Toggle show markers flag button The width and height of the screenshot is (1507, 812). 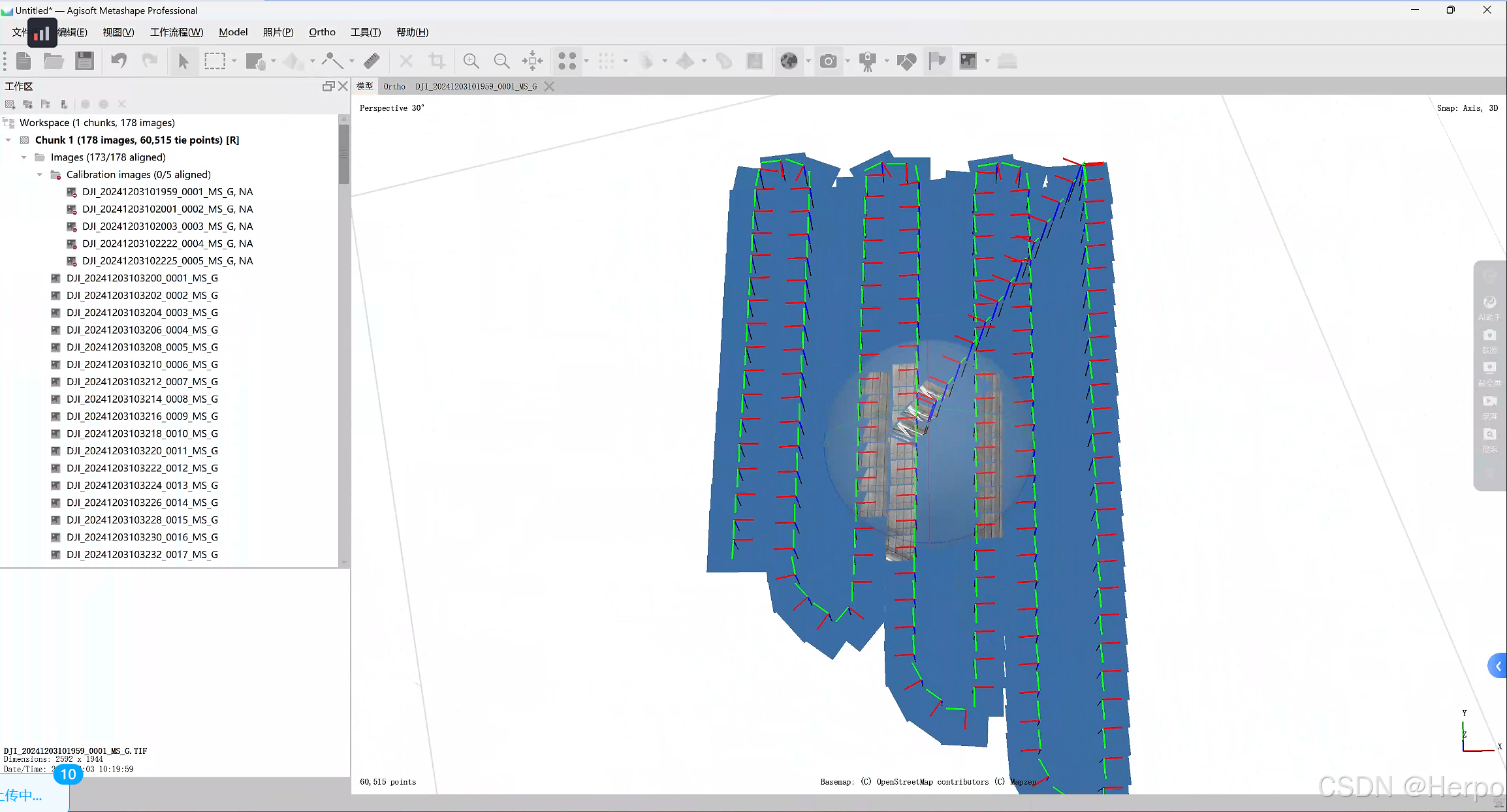coord(937,61)
